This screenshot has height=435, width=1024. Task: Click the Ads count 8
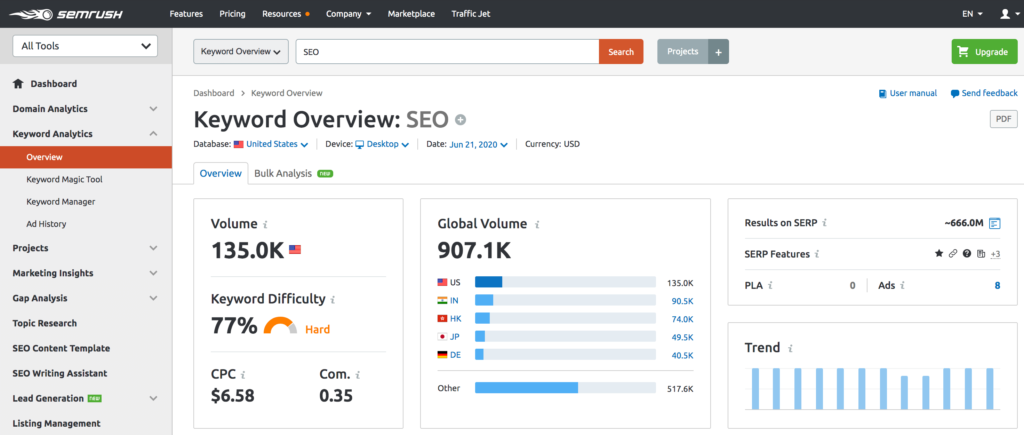click(x=997, y=285)
